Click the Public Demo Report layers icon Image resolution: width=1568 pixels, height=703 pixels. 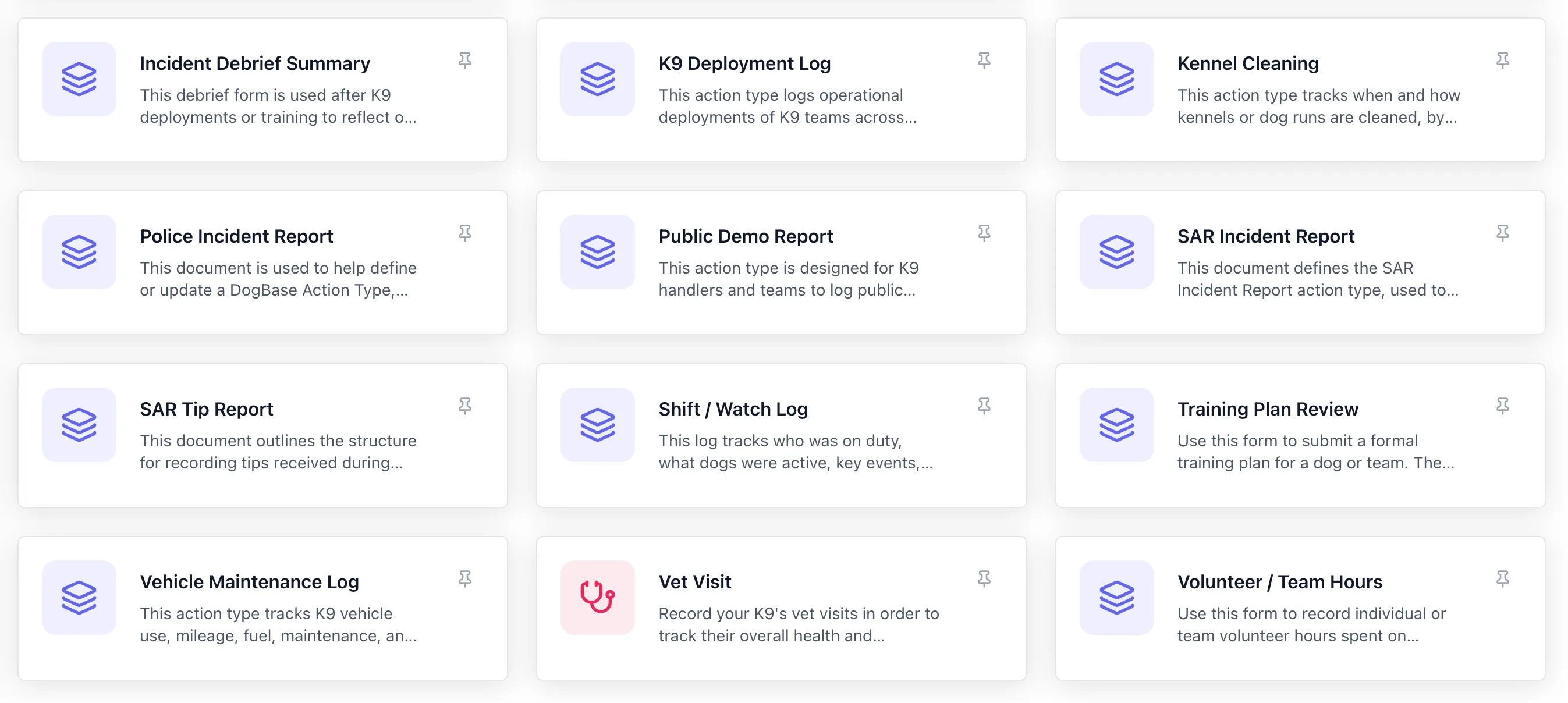[x=598, y=252]
